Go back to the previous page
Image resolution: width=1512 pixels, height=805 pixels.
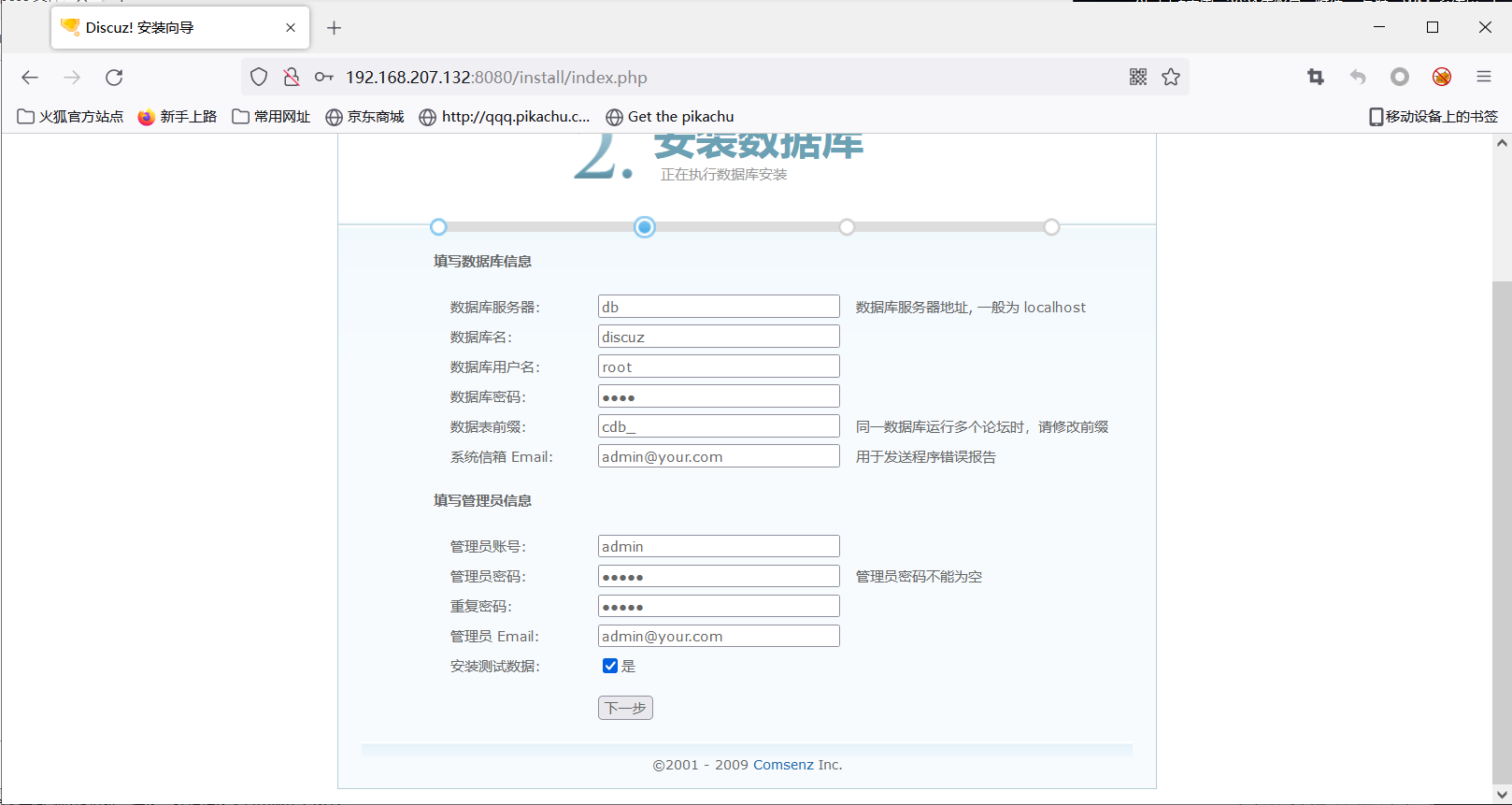pyautogui.click(x=30, y=78)
